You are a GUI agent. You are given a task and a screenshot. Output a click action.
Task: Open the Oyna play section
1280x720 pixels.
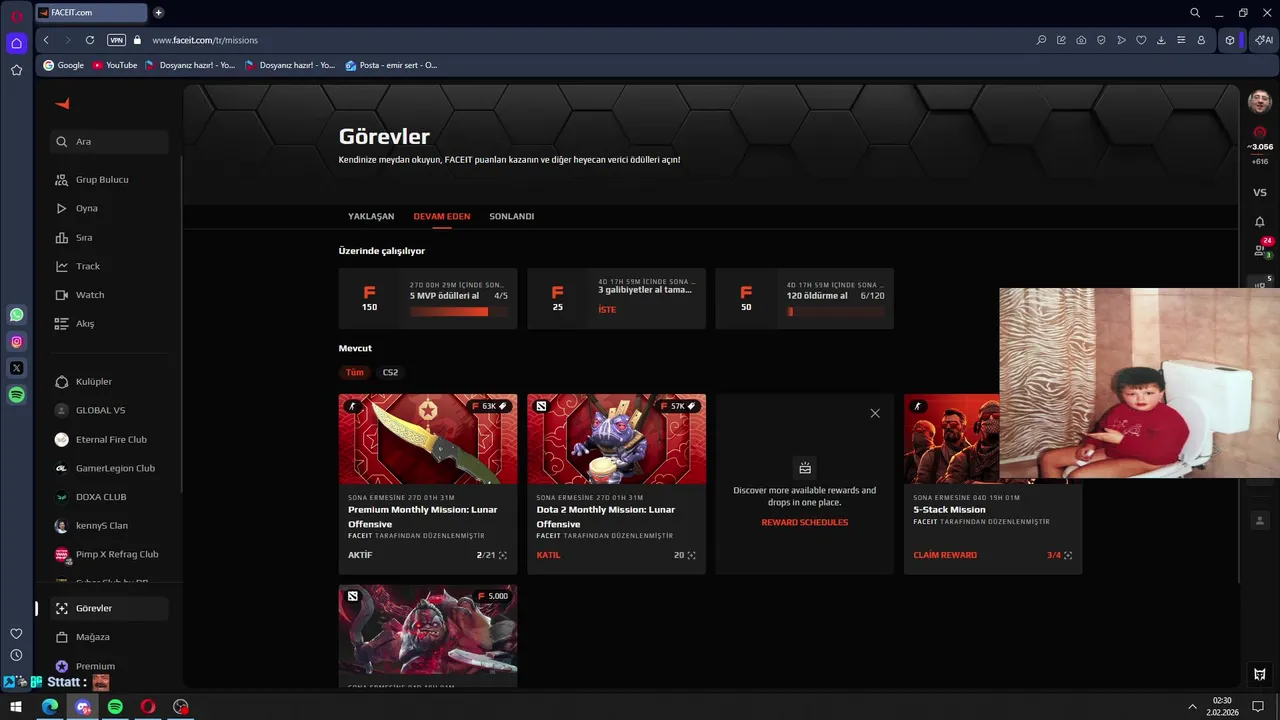(109, 208)
